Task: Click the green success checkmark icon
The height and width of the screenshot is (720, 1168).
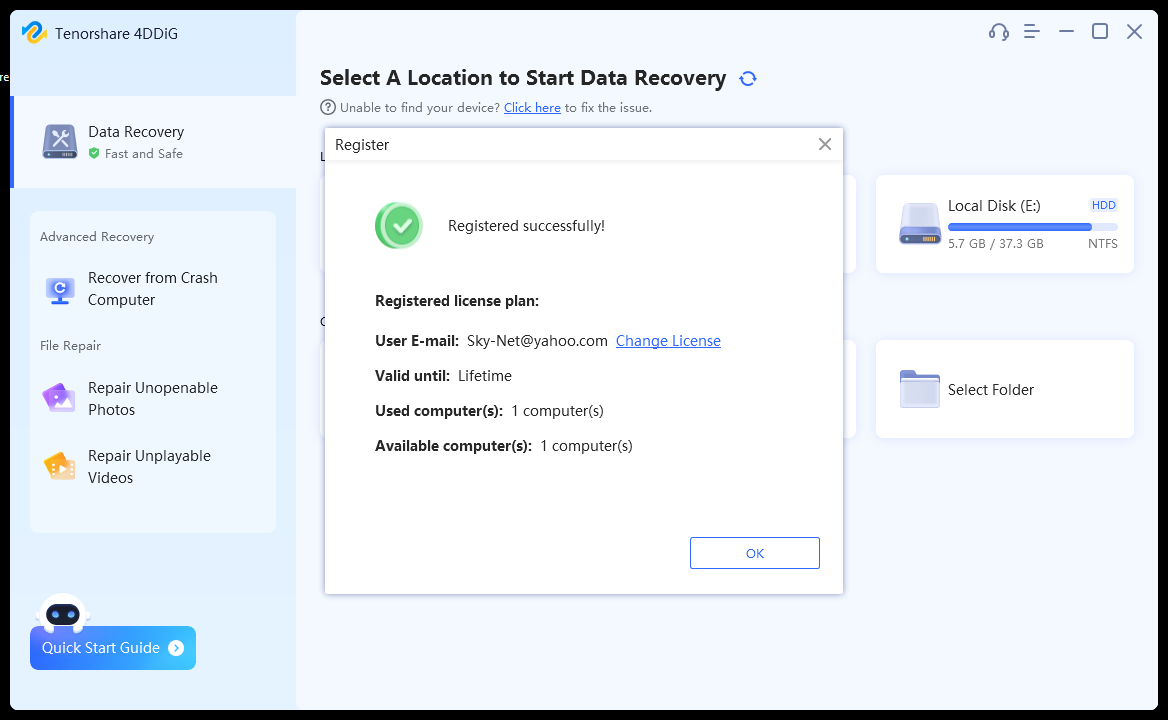Action: tap(399, 226)
